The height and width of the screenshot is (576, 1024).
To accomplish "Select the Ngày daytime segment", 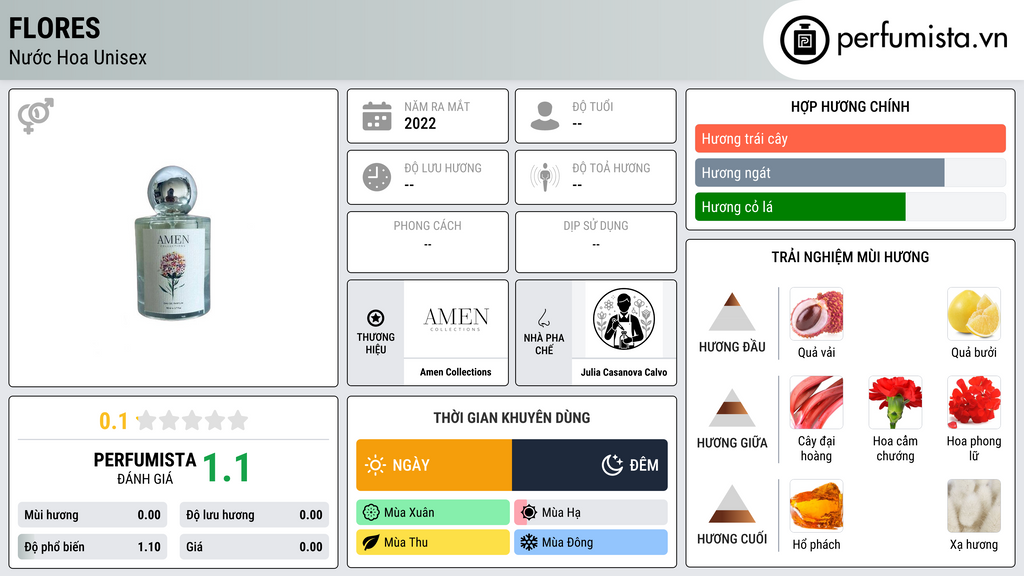I will [434, 465].
